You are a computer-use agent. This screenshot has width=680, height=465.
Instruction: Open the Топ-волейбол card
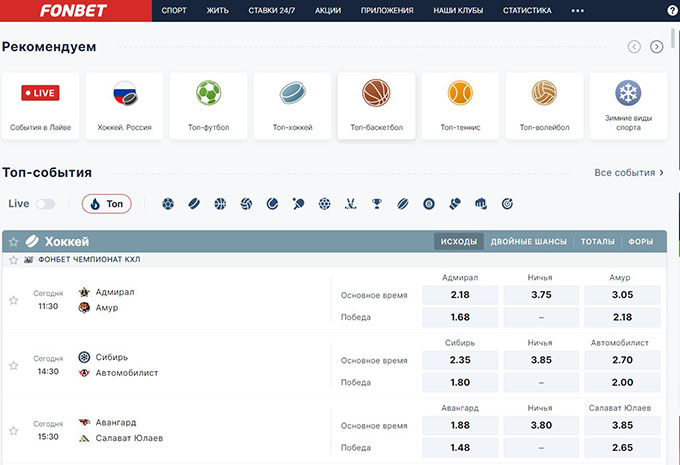click(545, 106)
